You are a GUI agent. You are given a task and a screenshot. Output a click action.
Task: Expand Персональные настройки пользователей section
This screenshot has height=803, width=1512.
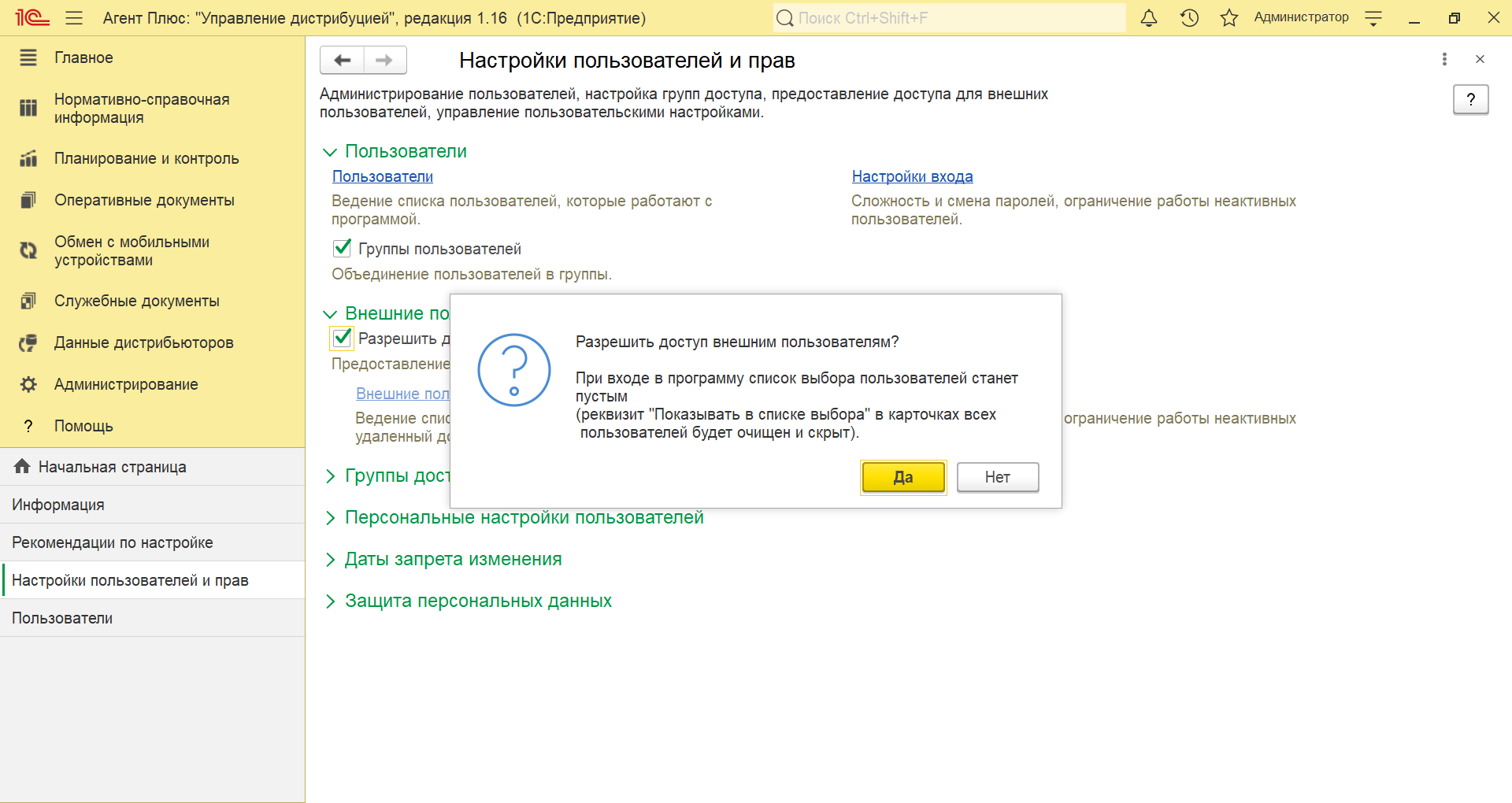(x=524, y=517)
